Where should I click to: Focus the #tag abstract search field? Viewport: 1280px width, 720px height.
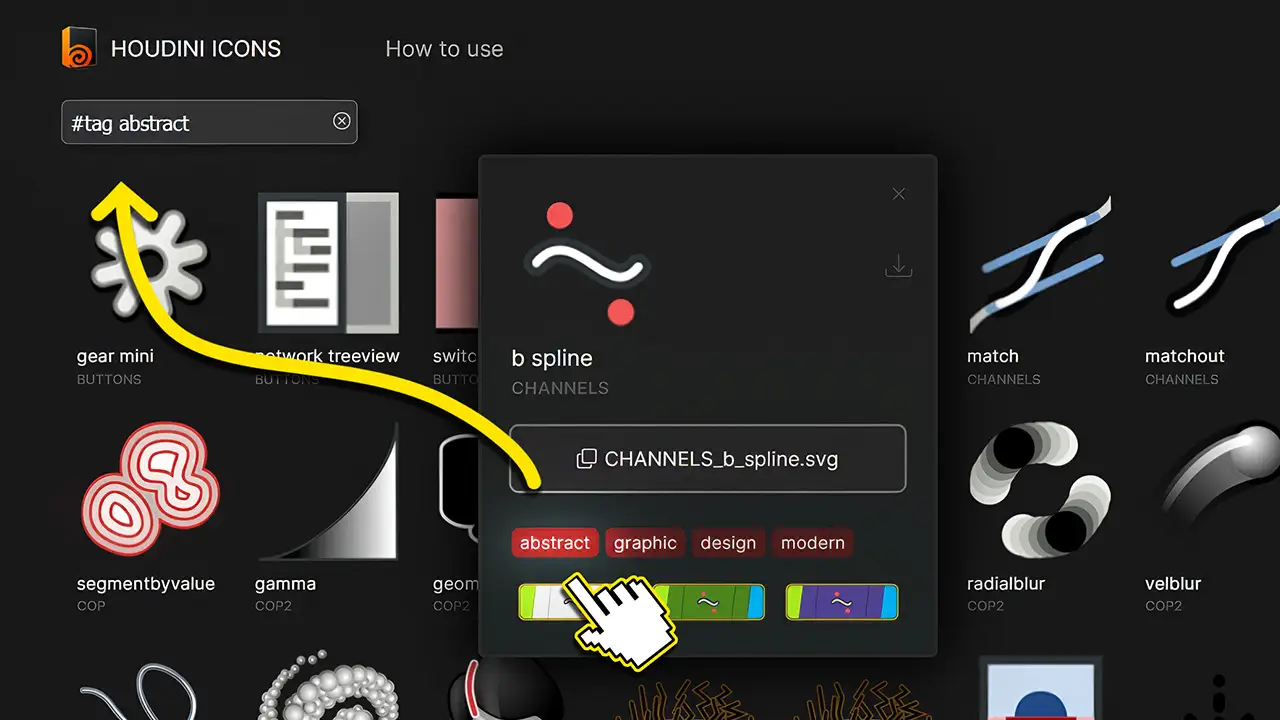click(209, 122)
